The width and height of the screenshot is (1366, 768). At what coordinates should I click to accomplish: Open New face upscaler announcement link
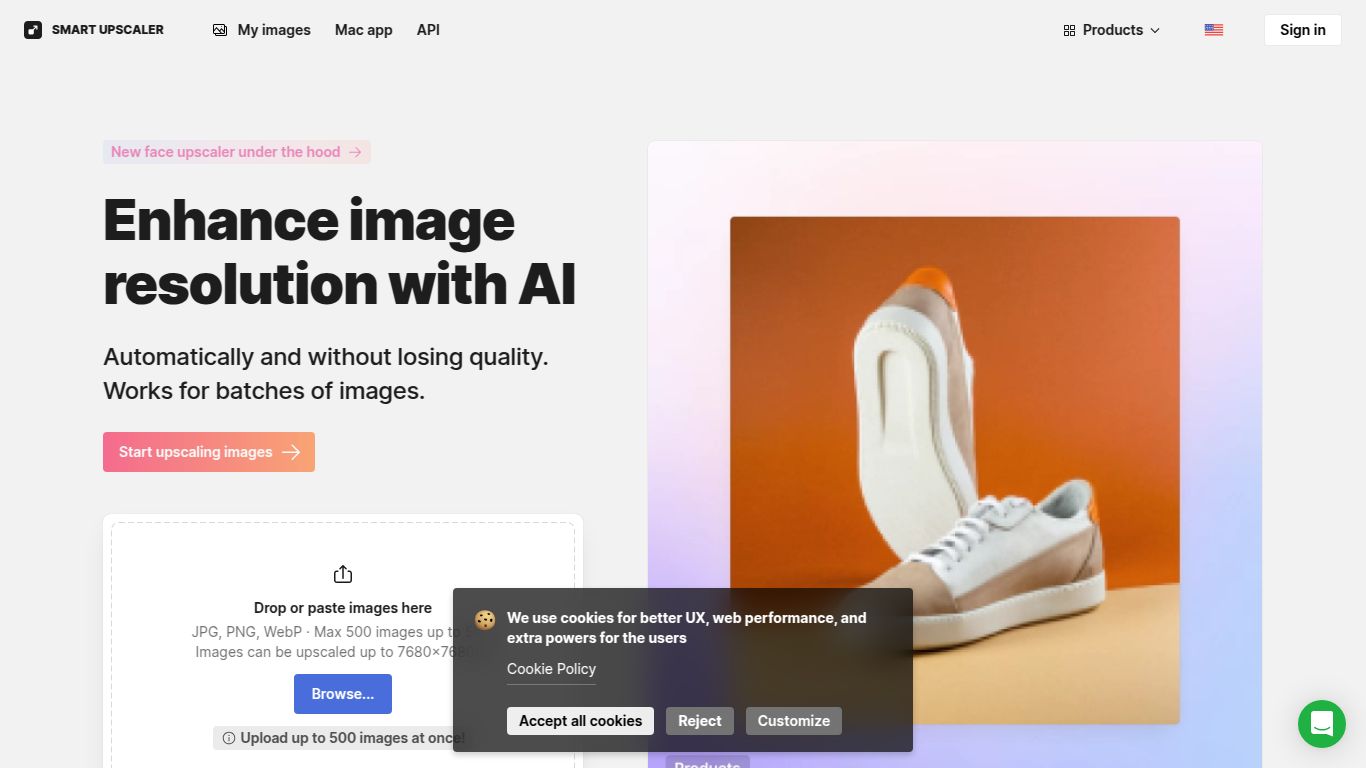(237, 152)
